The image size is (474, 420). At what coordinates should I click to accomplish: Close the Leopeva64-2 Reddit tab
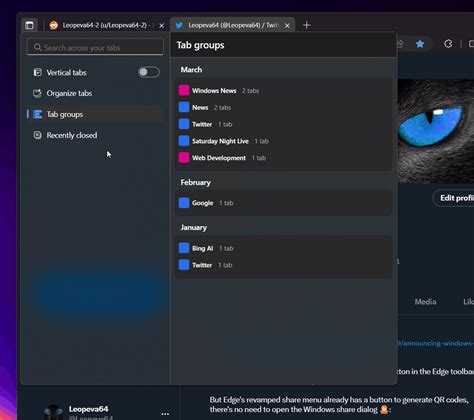[162, 26]
